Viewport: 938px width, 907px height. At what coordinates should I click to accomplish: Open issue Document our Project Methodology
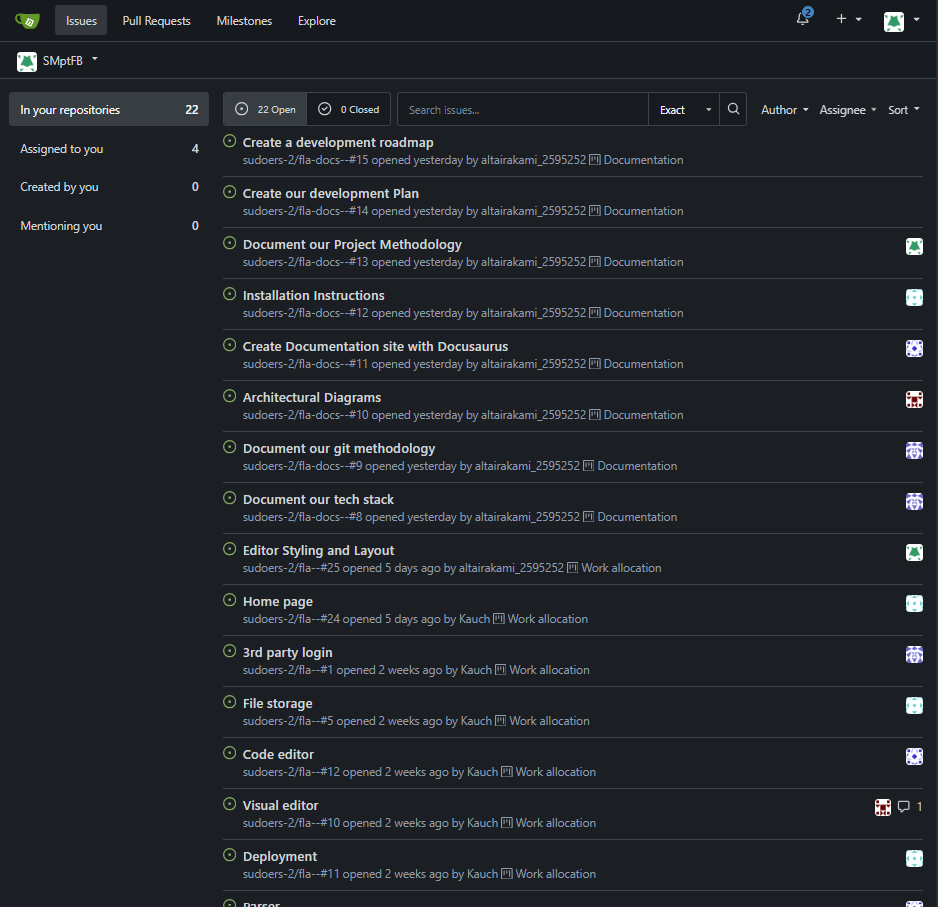tap(352, 244)
